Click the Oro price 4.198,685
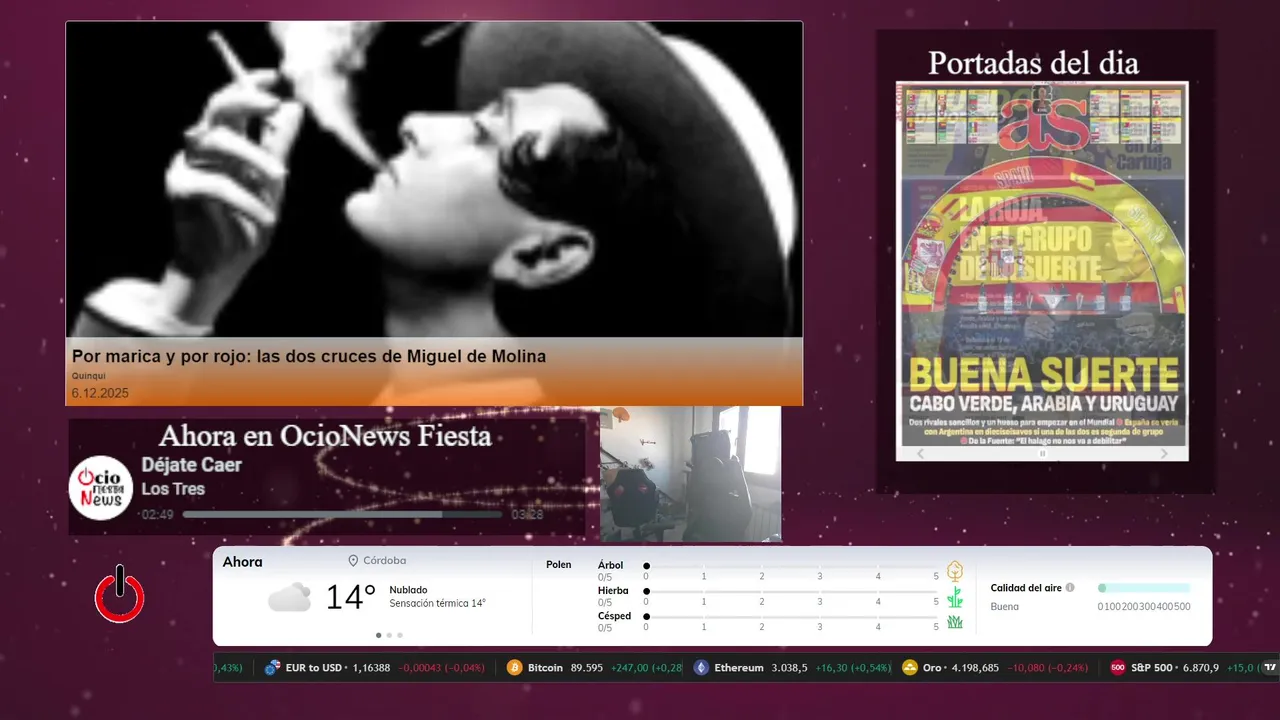Image resolution: width=1280 pixels, height=720 pixels. 974,668
